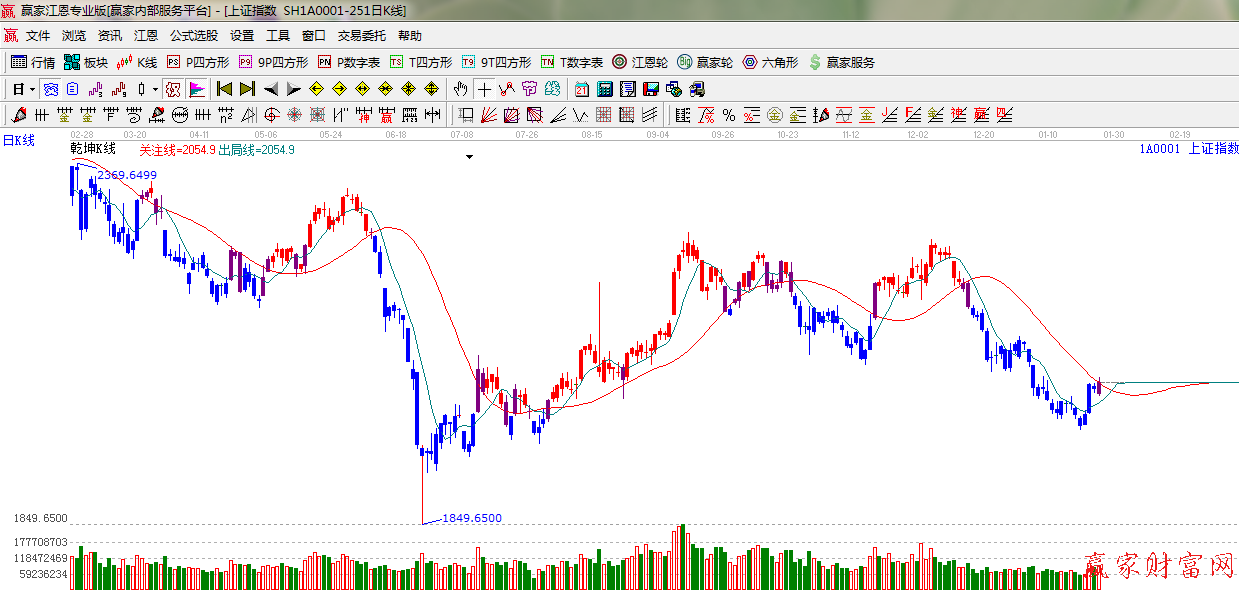Toggle the crosshair cursor button
The image size is (1239, 590).
point(484,89)
